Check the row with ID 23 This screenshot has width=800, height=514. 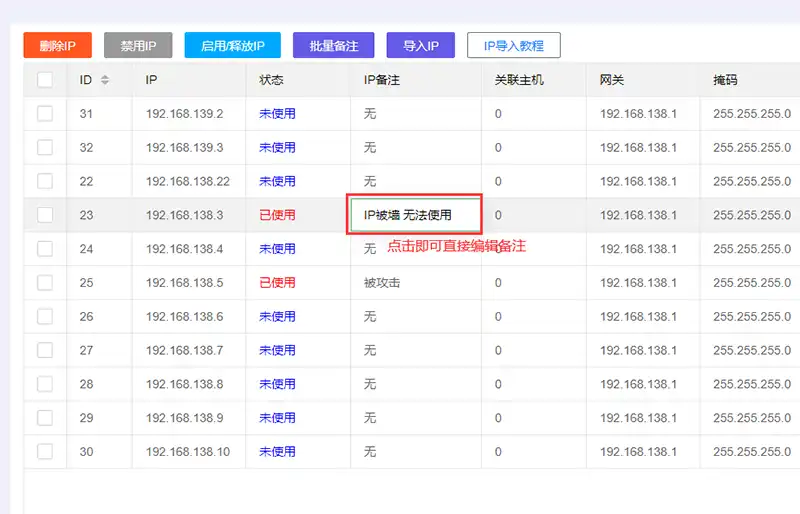[45, 214]
